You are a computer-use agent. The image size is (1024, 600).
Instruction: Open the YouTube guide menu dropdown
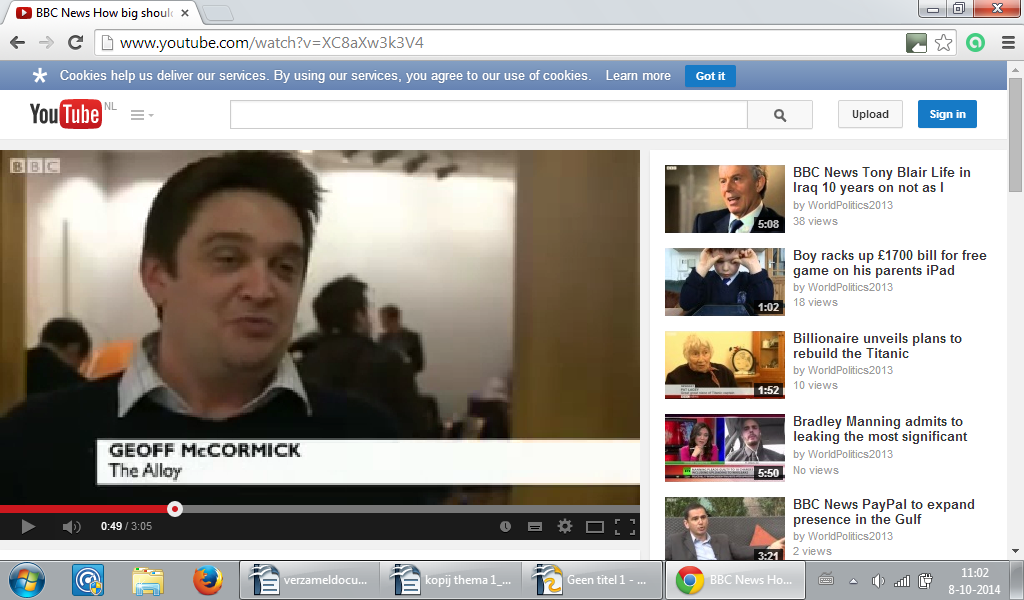point(142,115)
